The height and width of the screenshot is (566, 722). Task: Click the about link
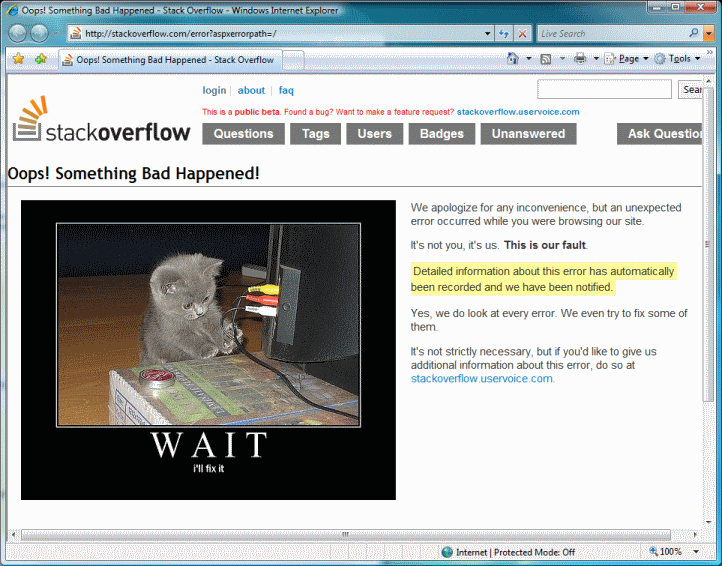point(251,90)
